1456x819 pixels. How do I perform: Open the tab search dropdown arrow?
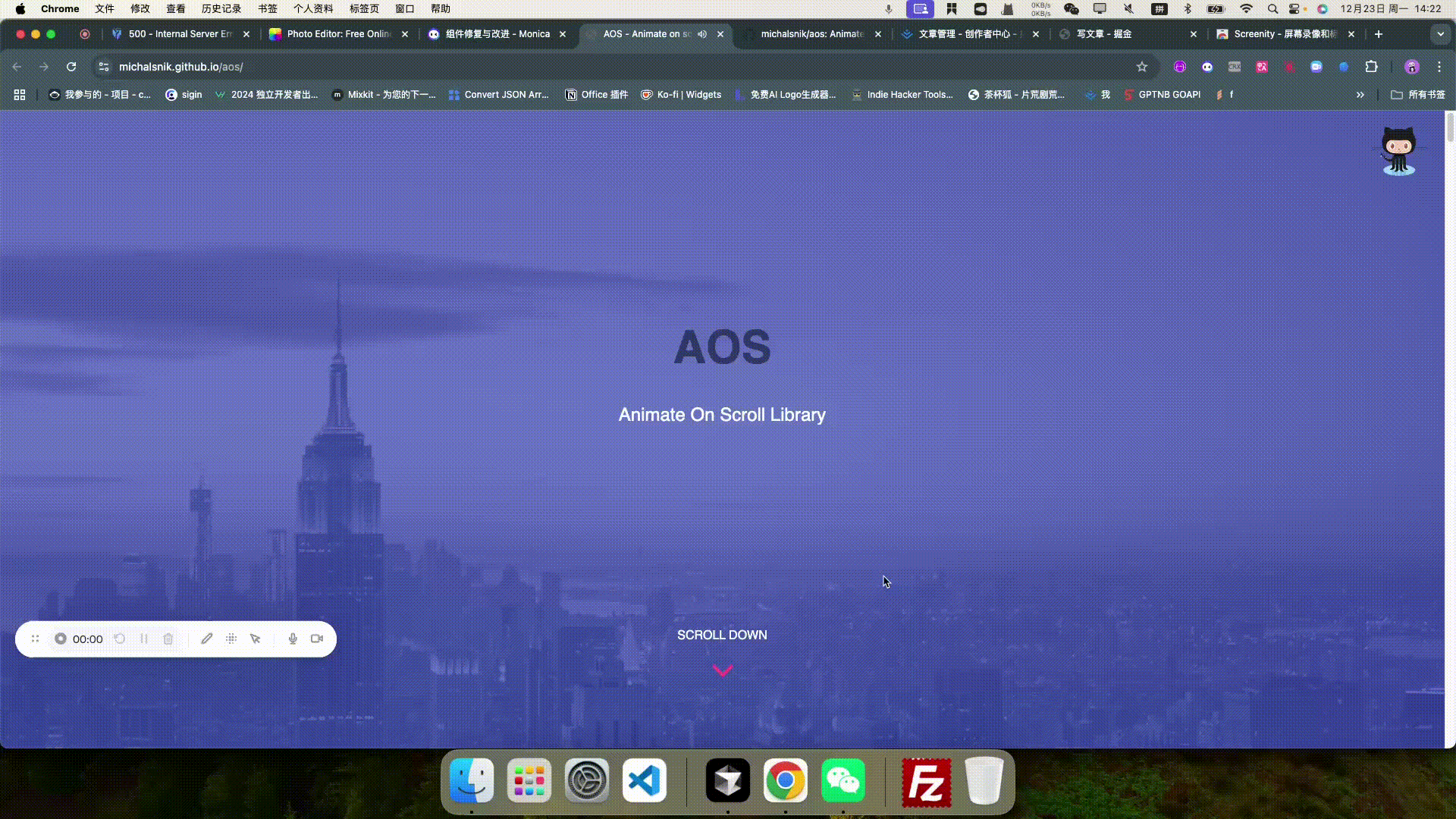tap(1440, 34)
